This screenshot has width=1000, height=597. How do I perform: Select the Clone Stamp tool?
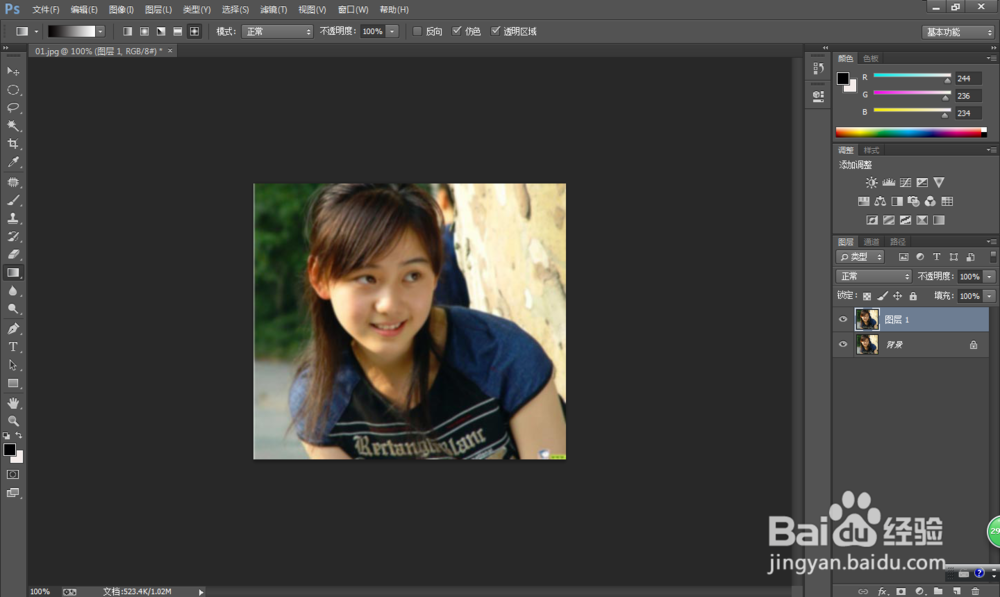[13, 218]
